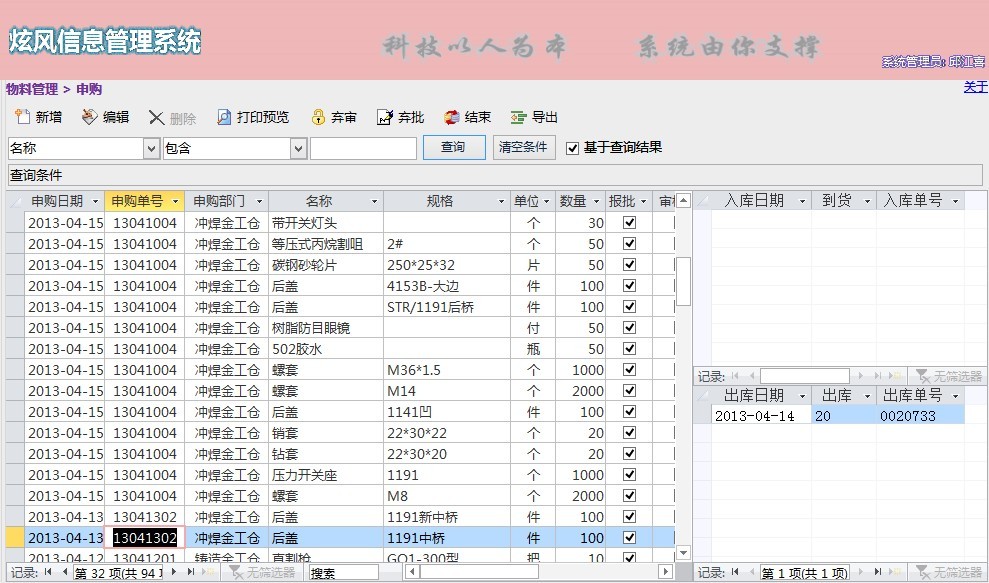Click the highlighted 13041302 cell

coord(144,538)
